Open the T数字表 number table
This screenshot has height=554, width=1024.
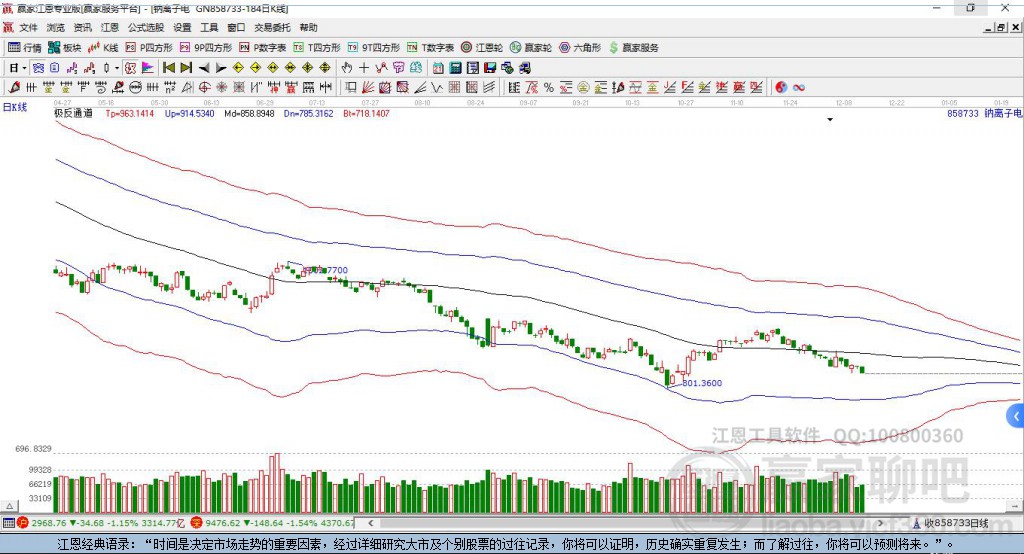click(x=430, y=48)
